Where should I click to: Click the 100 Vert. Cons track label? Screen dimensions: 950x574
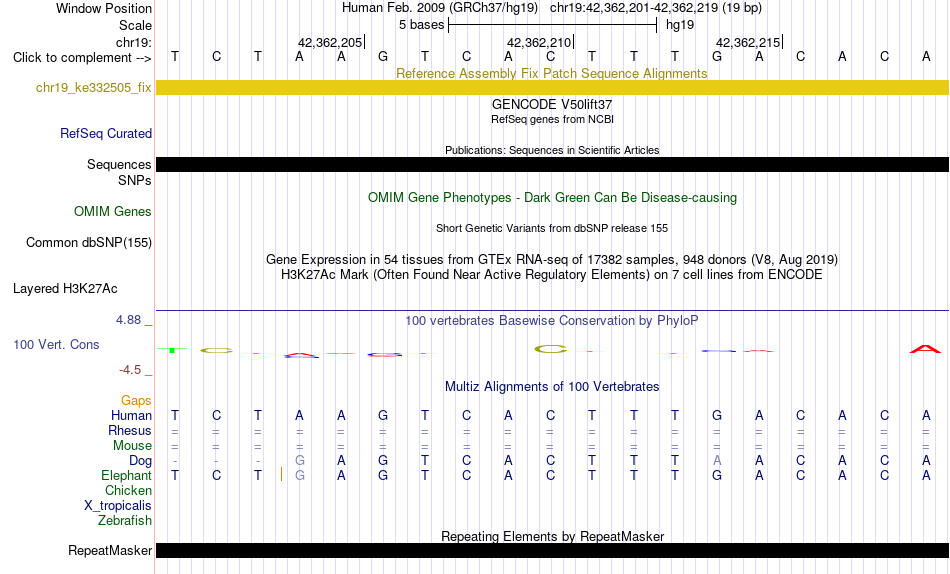click(56, 344)
